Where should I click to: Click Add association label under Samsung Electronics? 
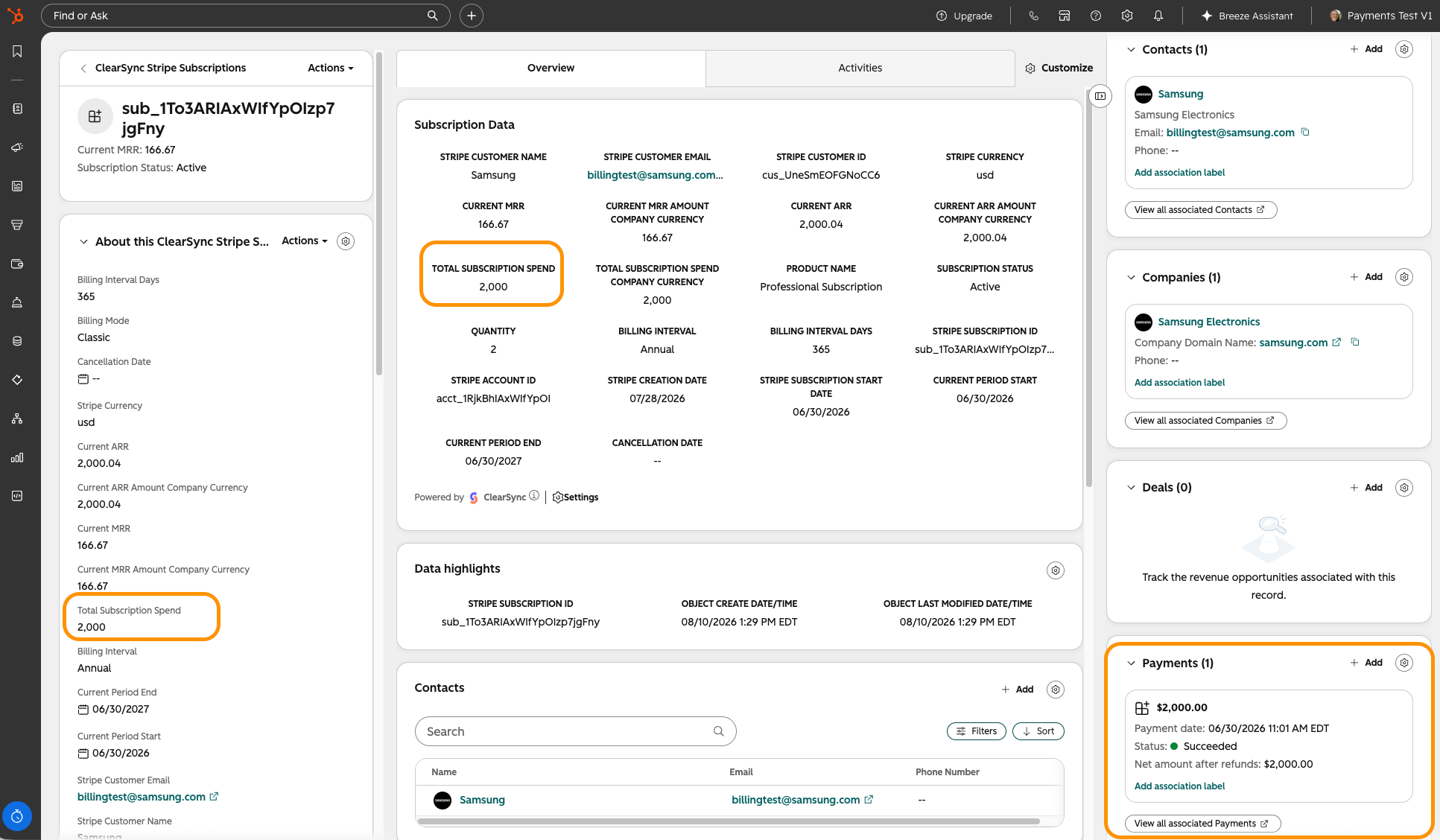[1179, 383]
